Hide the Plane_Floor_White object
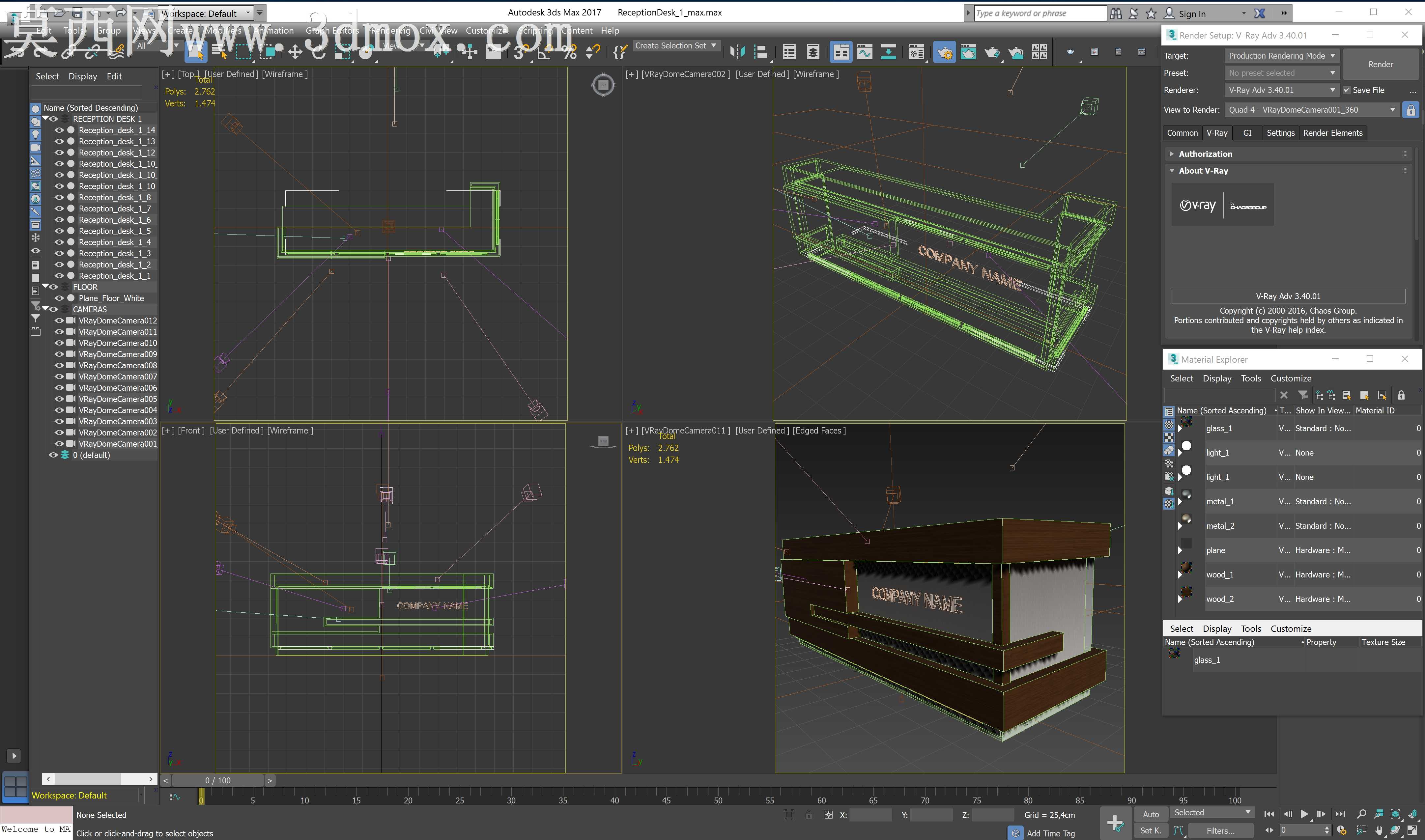This screenshot has height=840, width=1425. point(59,298)
